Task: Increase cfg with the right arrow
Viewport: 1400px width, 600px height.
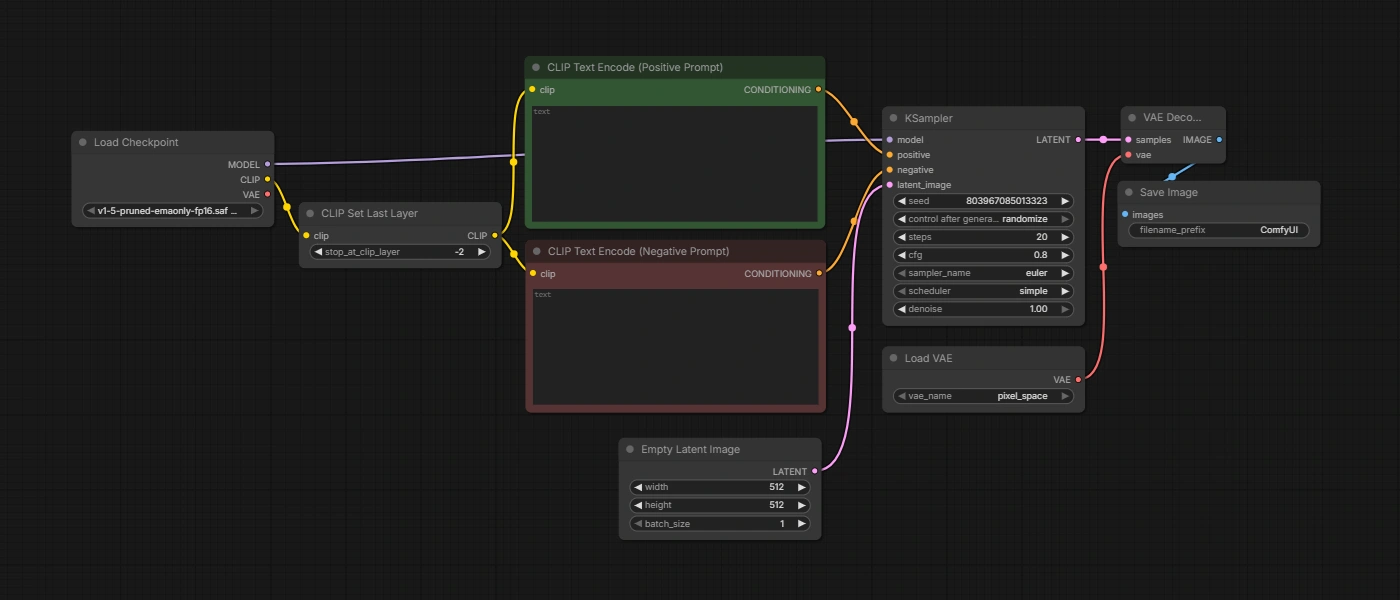Action: [x=1065, y=255]
